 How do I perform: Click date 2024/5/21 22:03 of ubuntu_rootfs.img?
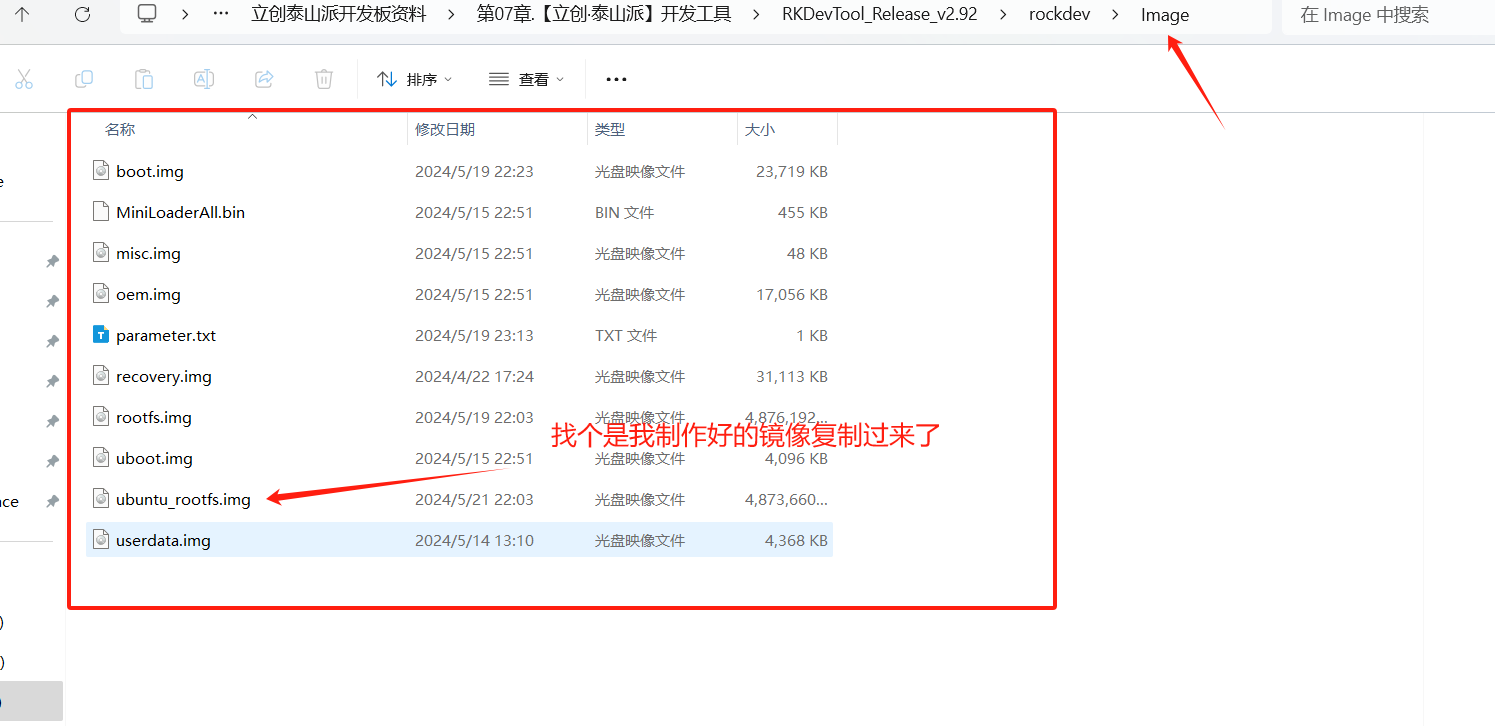coord(474,499)
